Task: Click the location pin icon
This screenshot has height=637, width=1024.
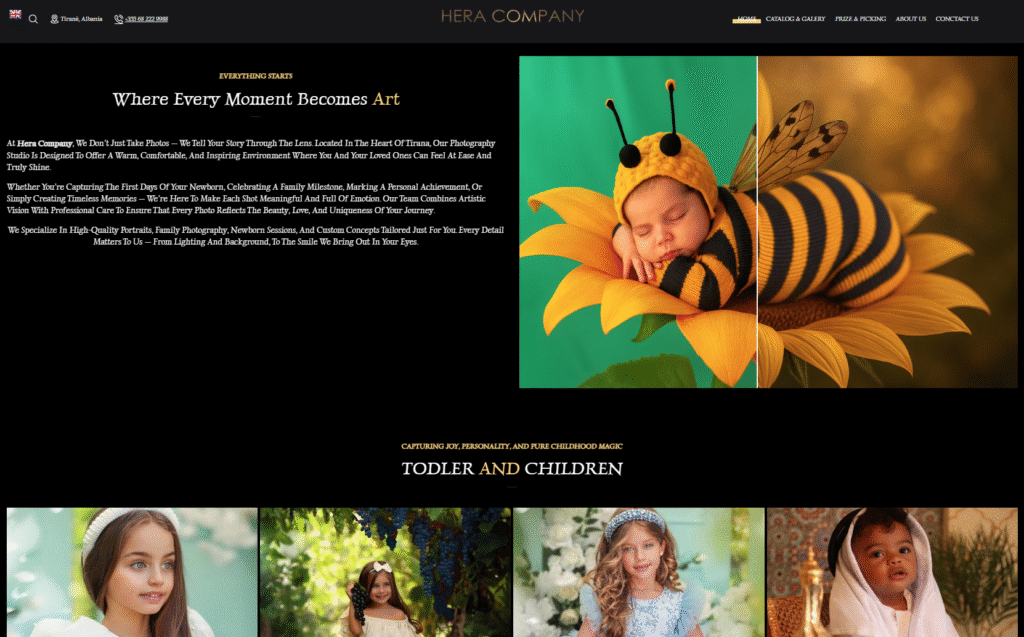Action: [54, 19]
